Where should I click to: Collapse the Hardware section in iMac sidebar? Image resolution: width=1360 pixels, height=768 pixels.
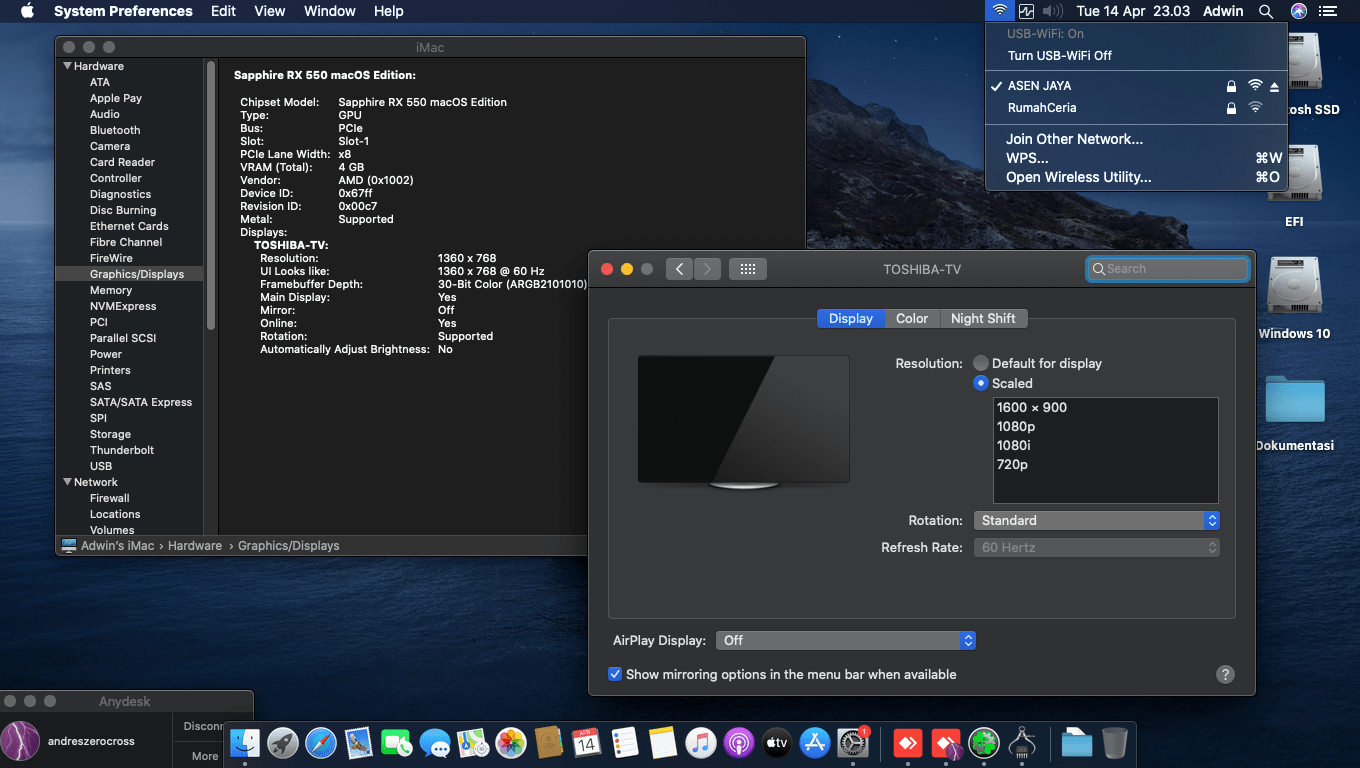coord(66,65)
